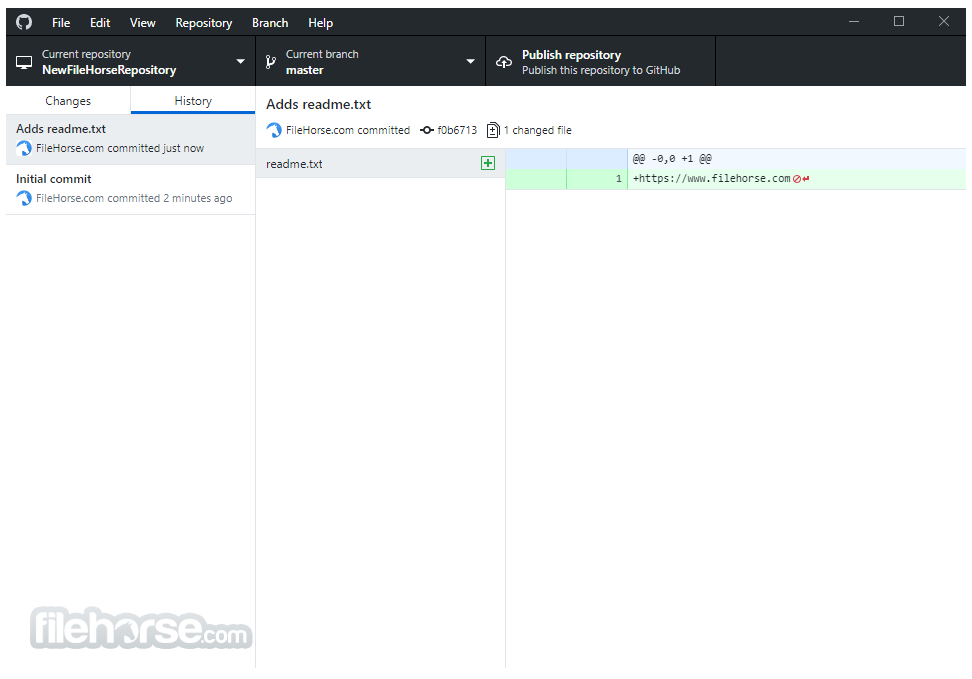This screenshot has width=972, height=679.
Task: Click the GitHub octocat logo icon
Action: 24,22
